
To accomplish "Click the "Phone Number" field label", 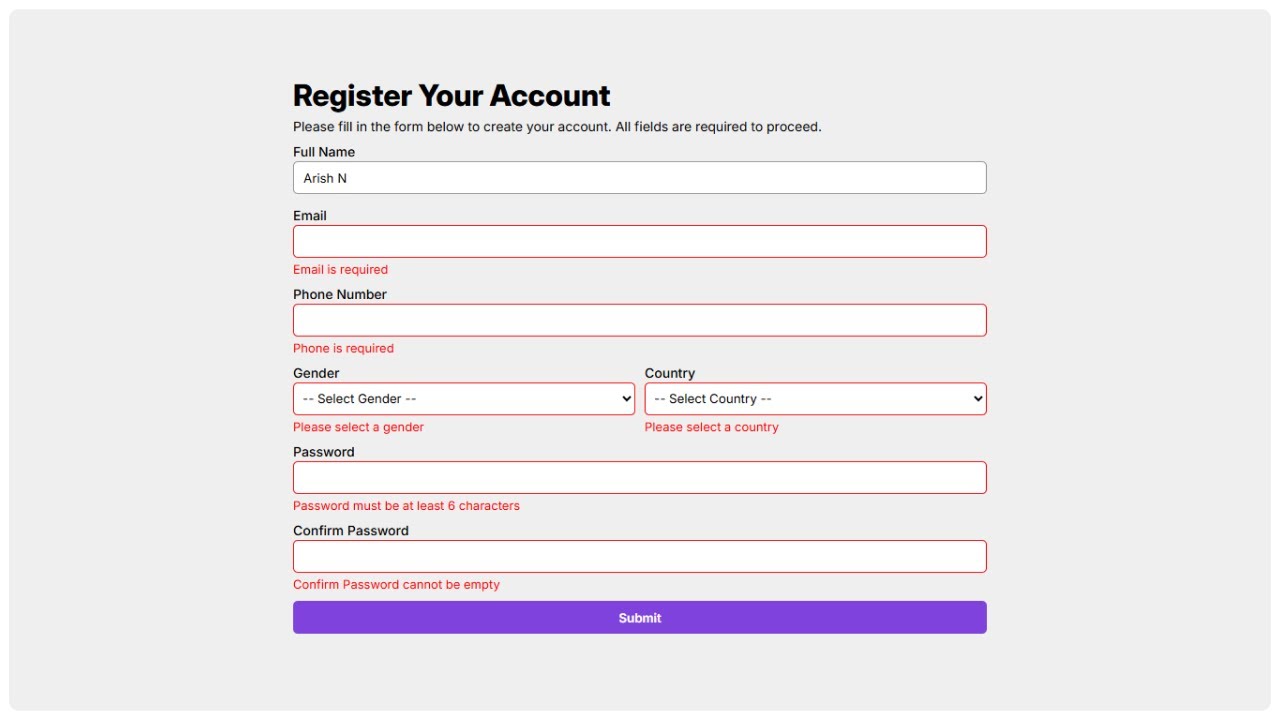I will click(340, 295).
